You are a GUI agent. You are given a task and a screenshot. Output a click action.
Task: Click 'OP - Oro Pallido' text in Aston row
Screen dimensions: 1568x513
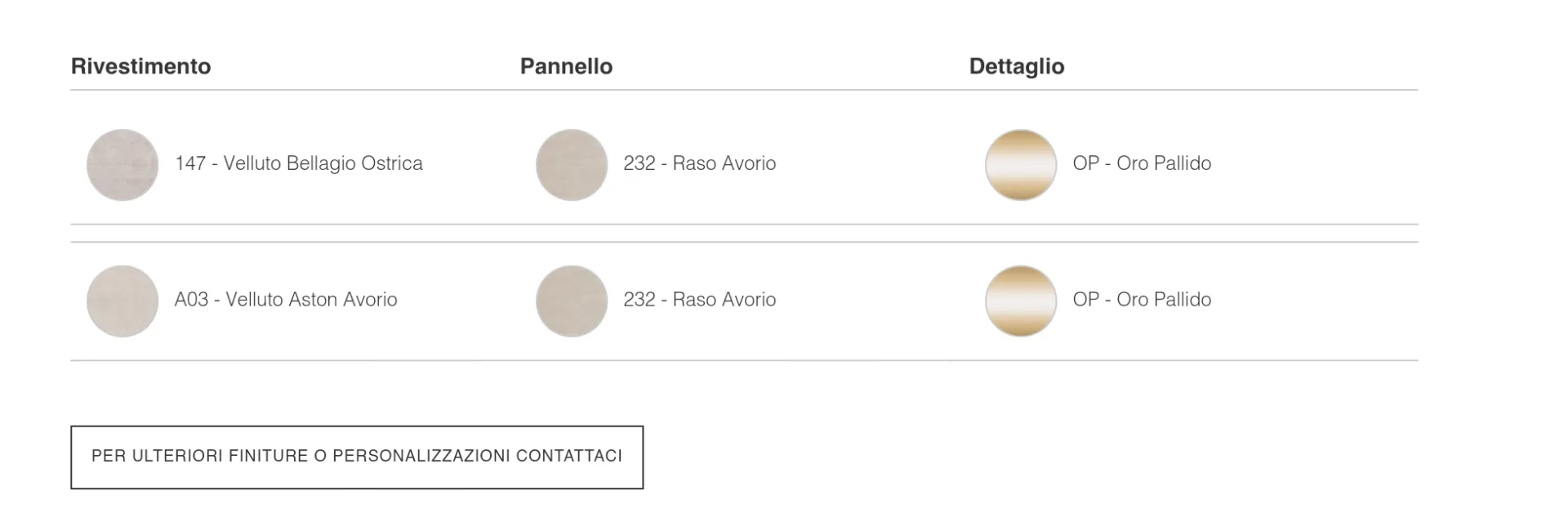(x=1142, y=300)
